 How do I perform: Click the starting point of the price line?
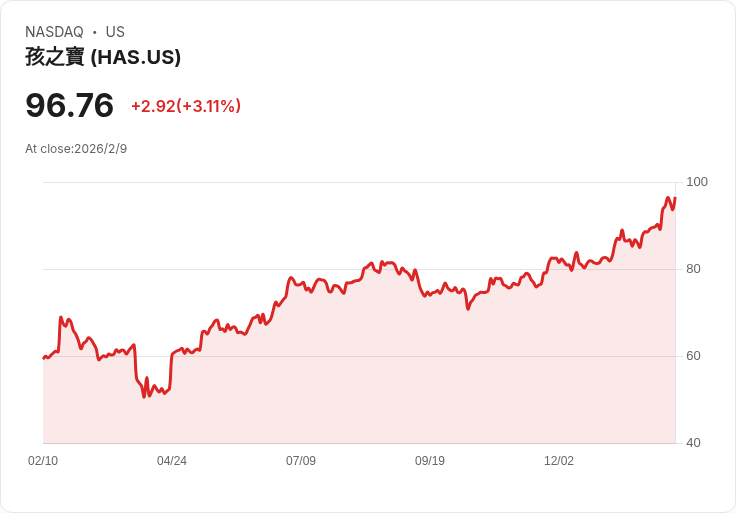pos(43,358)
